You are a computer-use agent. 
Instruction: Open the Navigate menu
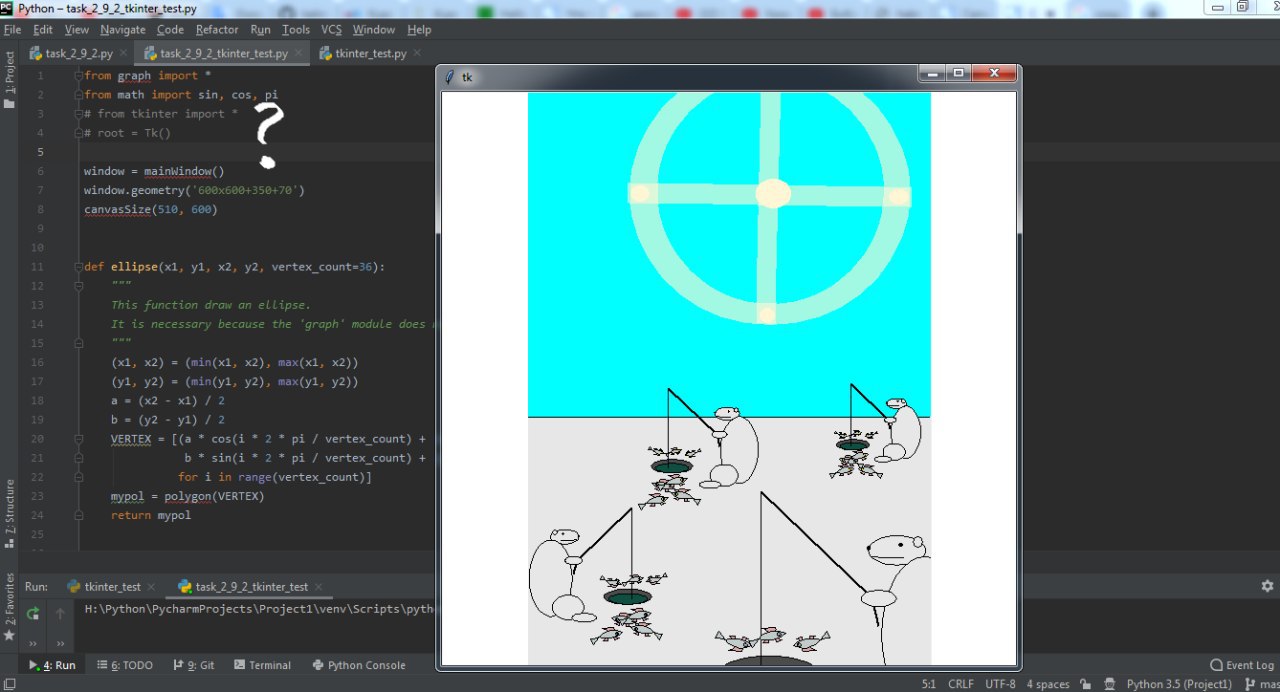(122, 30)
